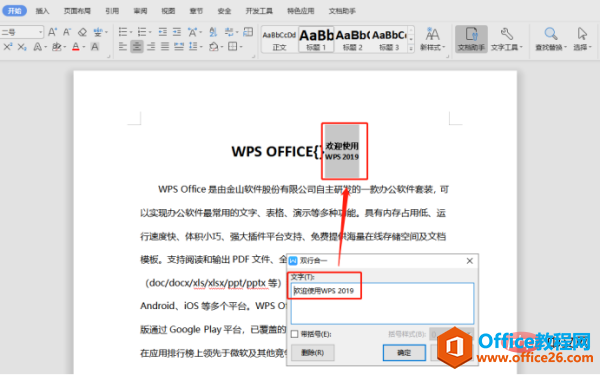This screenshot has height=375, width=600.
Task: Open the font size combo box
Action: pyautogui.click(x=21, y=32)
